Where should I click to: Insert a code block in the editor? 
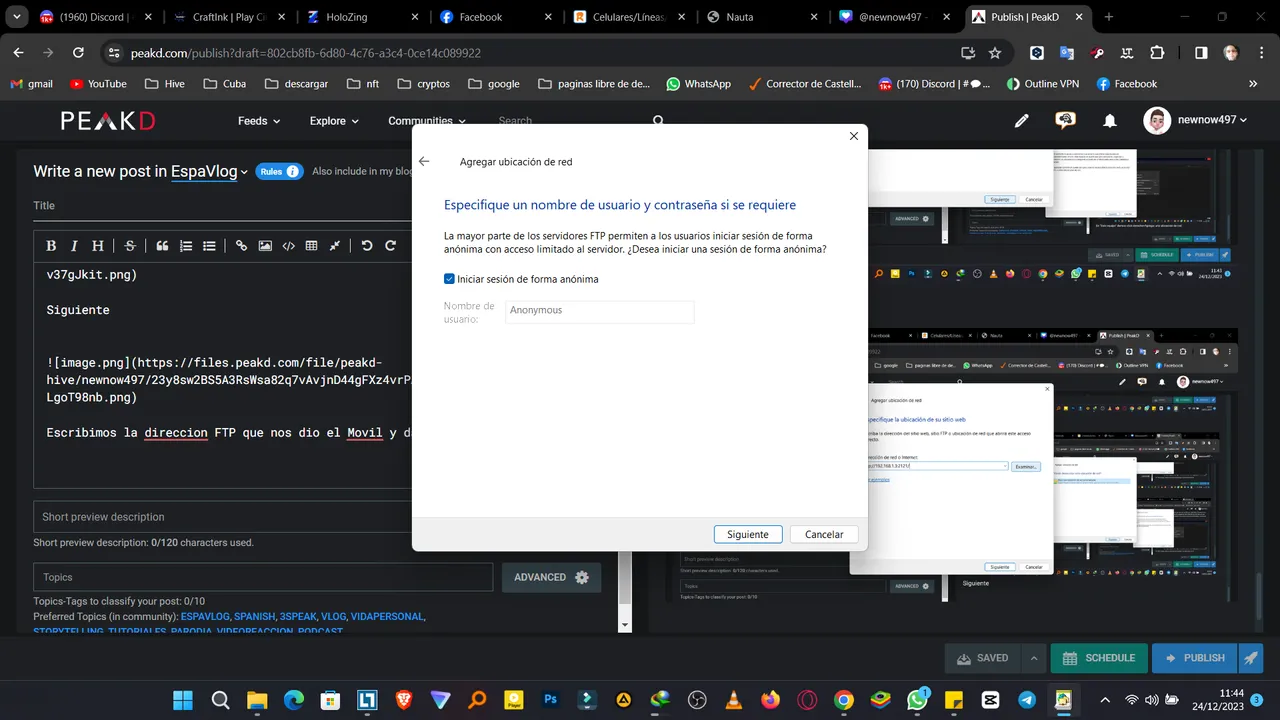coord(288,246)
